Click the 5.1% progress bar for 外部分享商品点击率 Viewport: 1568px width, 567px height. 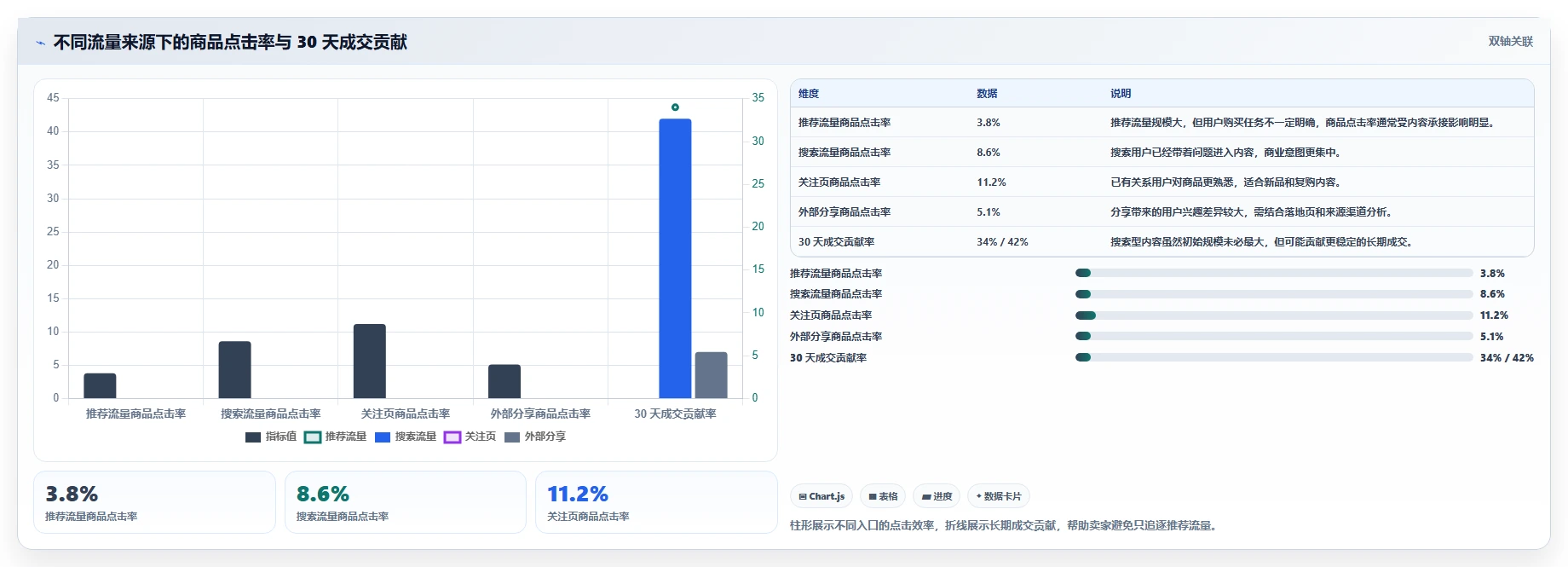[1274, 336]
